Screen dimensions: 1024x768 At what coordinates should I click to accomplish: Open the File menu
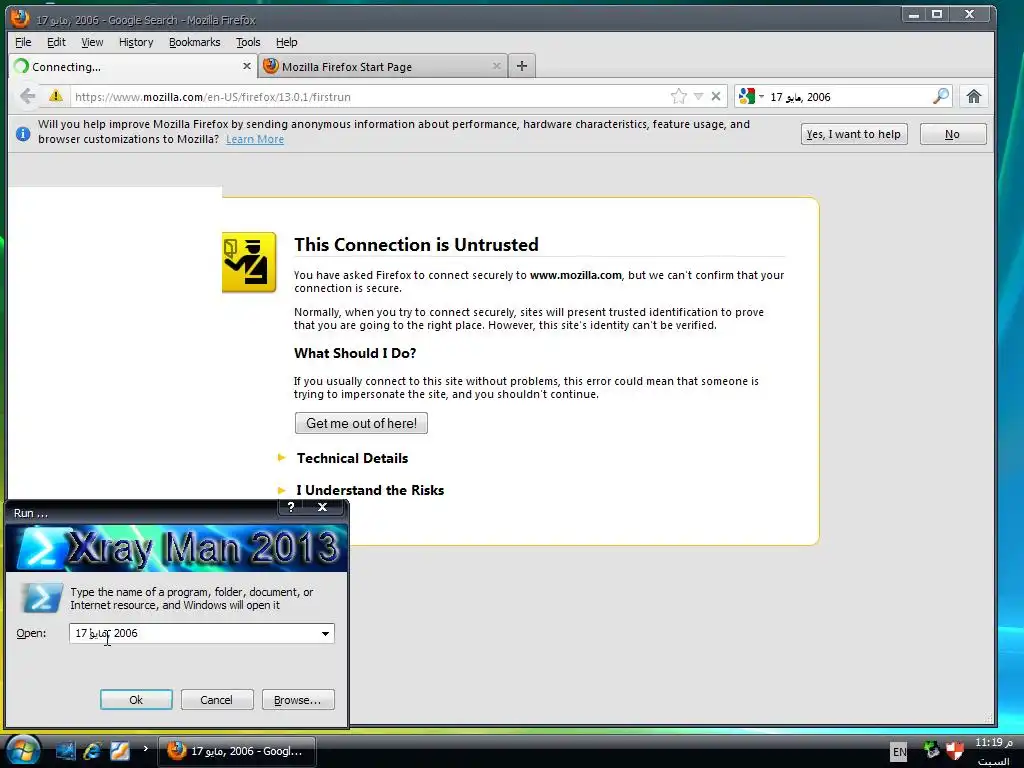tap(23, 42)
